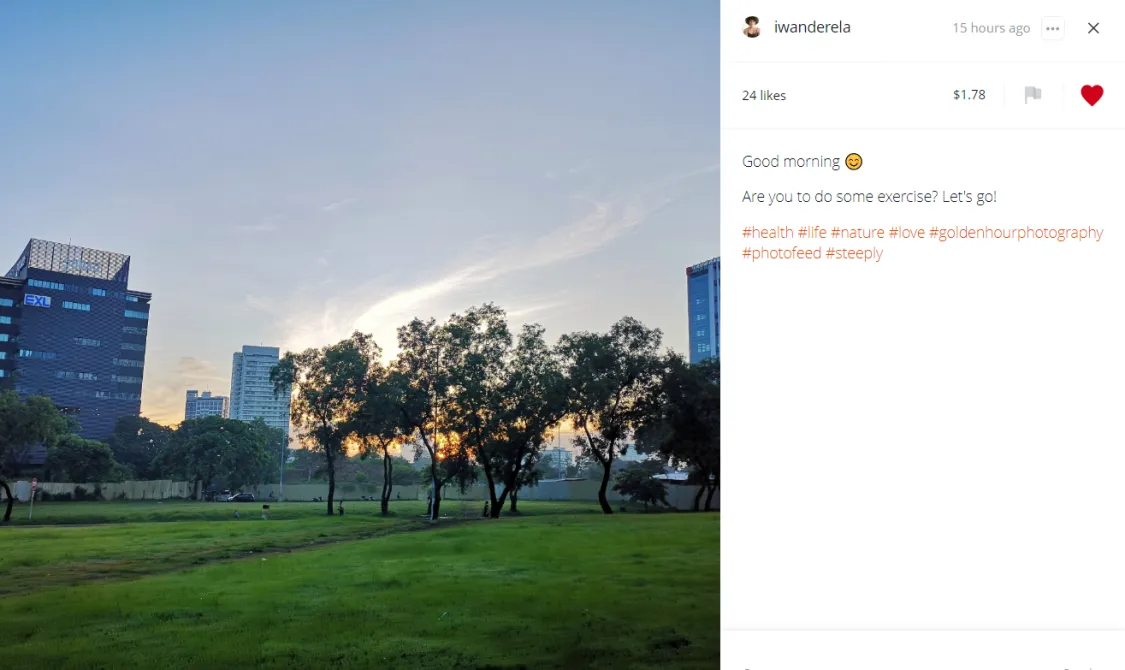Viewport: 1125px width, 670px height.
Task: Open the #goldenhourphotography hashtag
Action: coord(1016,232)
